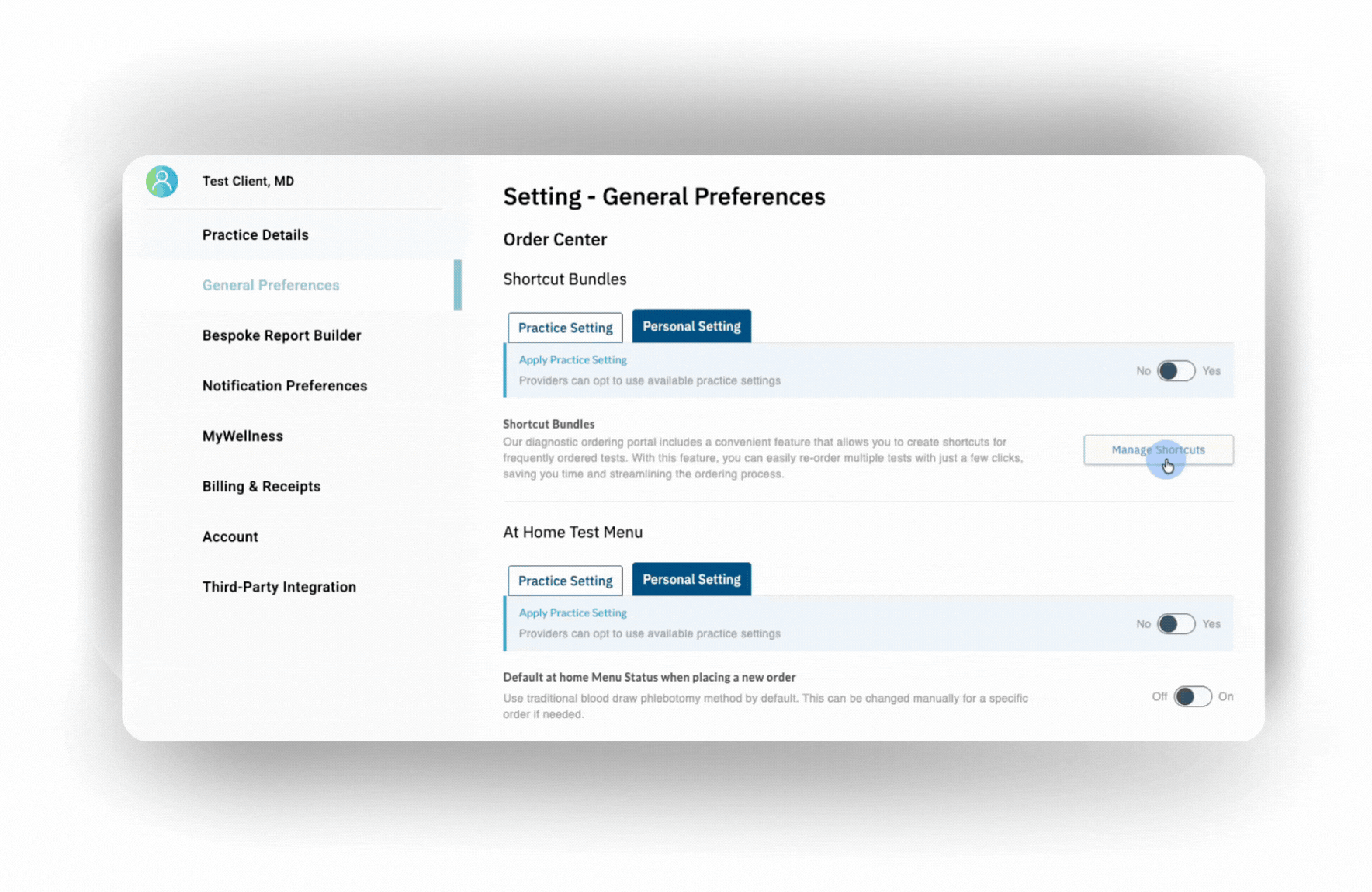
Task: Select At Home Test Personal Setting tab
Action: 691,579
